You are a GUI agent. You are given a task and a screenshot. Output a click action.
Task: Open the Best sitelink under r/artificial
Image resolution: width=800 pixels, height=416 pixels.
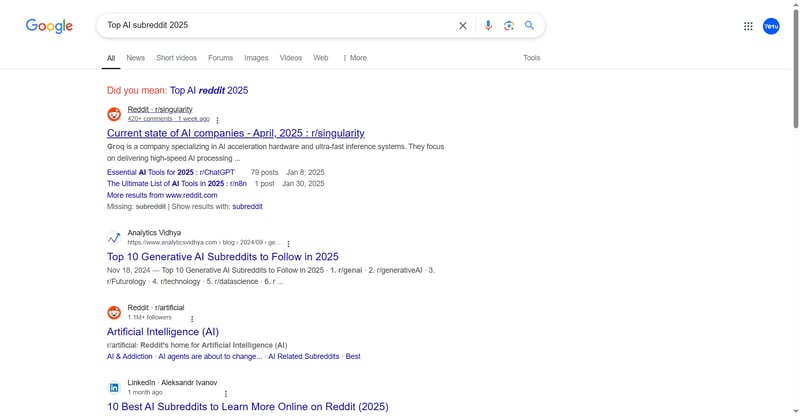coord(353,356)
